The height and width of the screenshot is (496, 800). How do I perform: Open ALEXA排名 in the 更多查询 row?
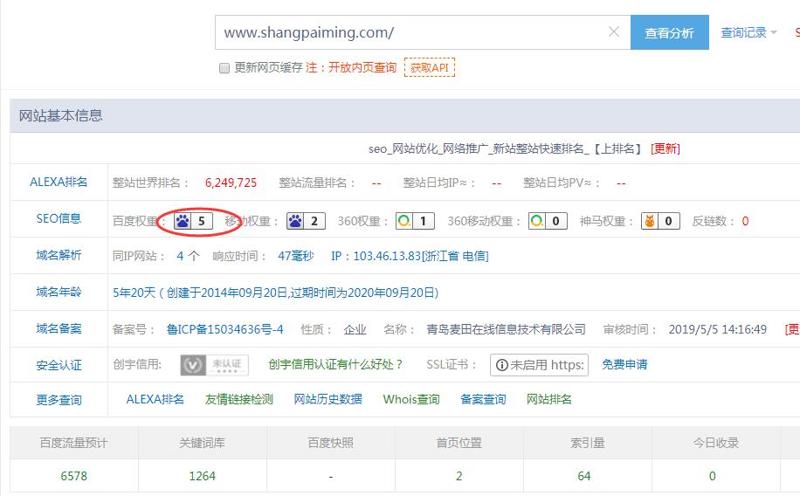155,399
